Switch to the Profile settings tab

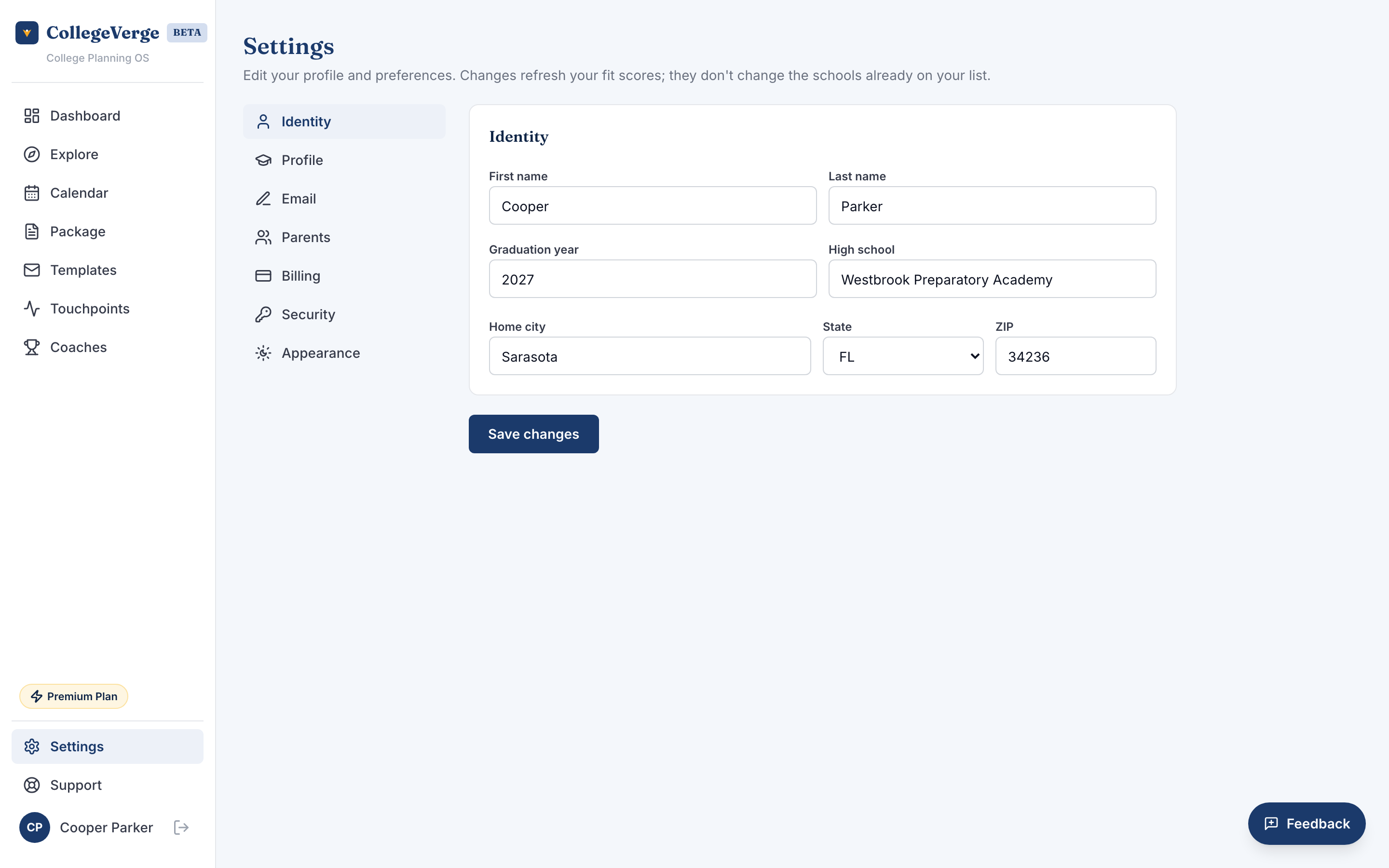344,160
